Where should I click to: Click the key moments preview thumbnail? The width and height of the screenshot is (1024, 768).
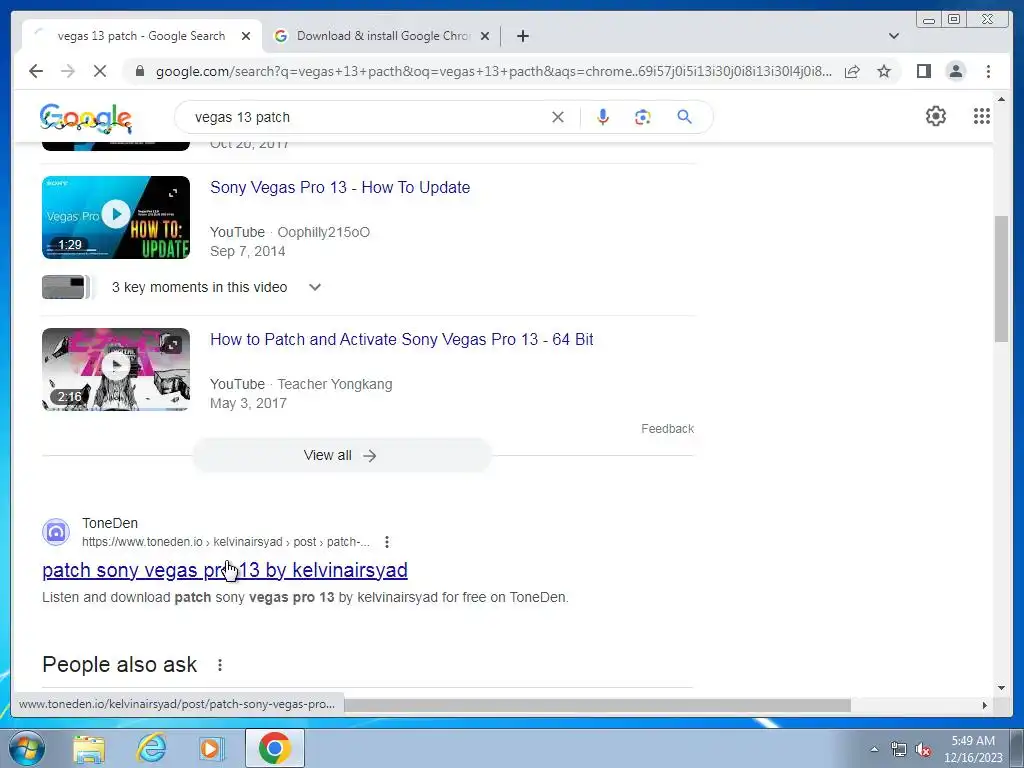(65, 287)
